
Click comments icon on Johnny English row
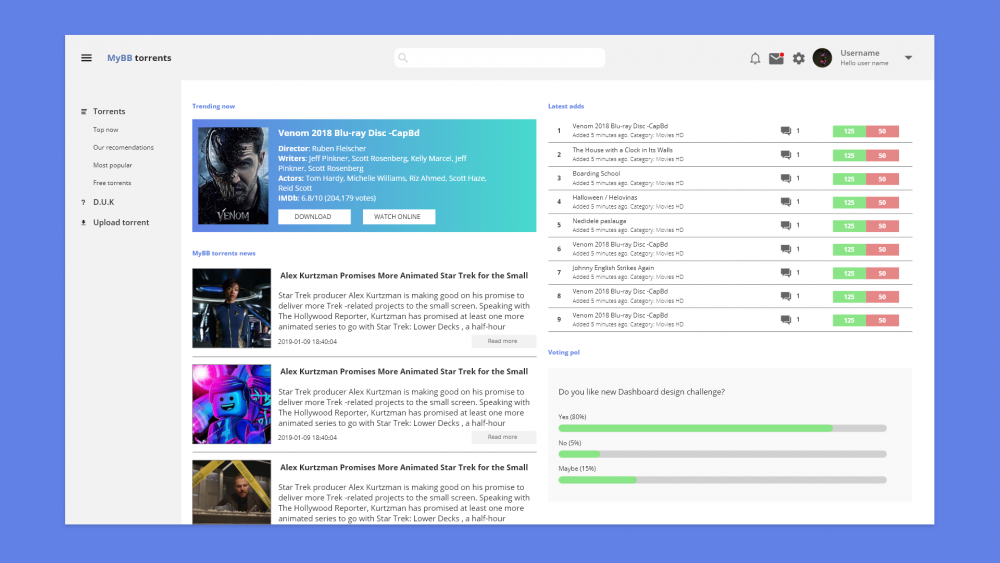[786, 273]
